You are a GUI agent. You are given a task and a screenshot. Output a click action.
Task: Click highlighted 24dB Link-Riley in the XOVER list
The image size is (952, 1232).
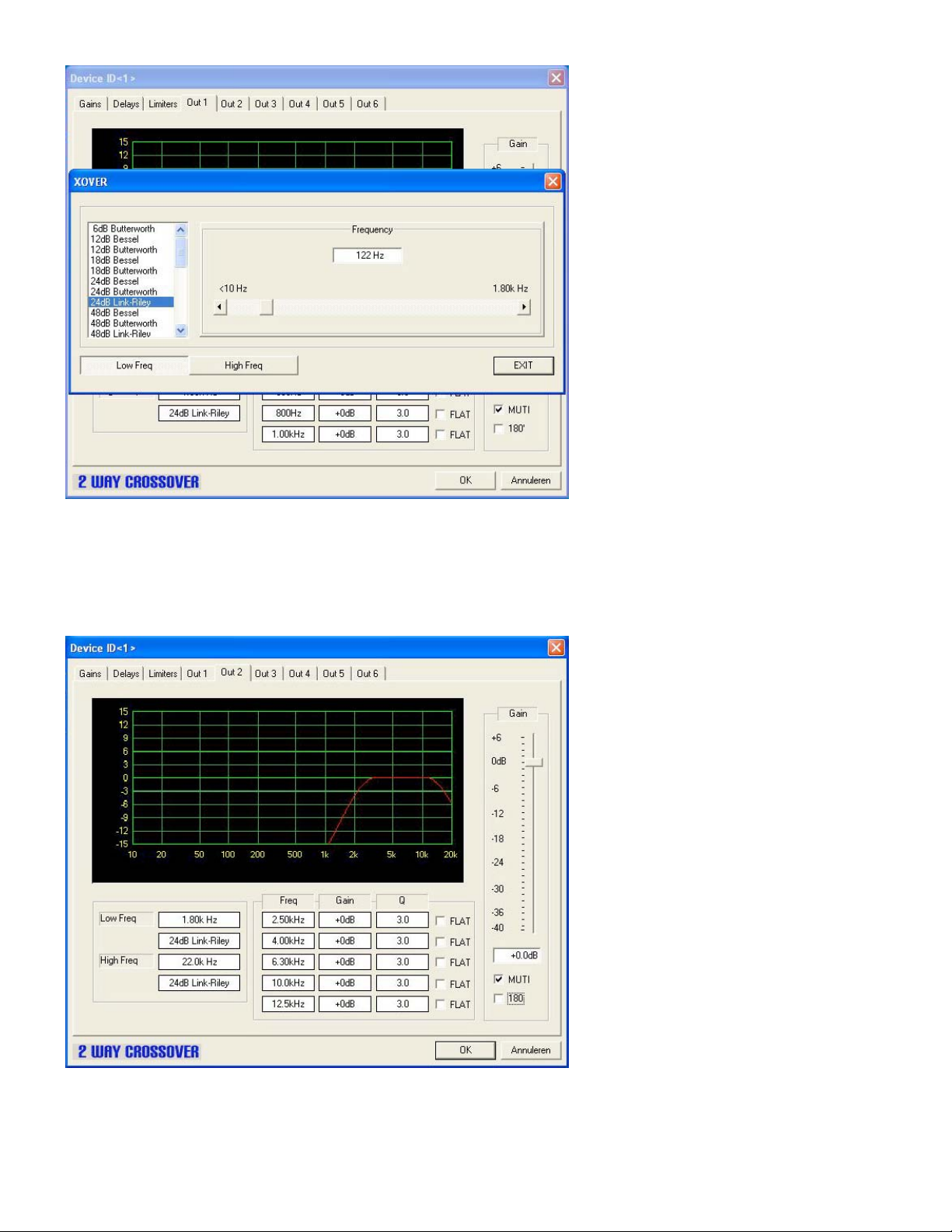coord(131,302)
